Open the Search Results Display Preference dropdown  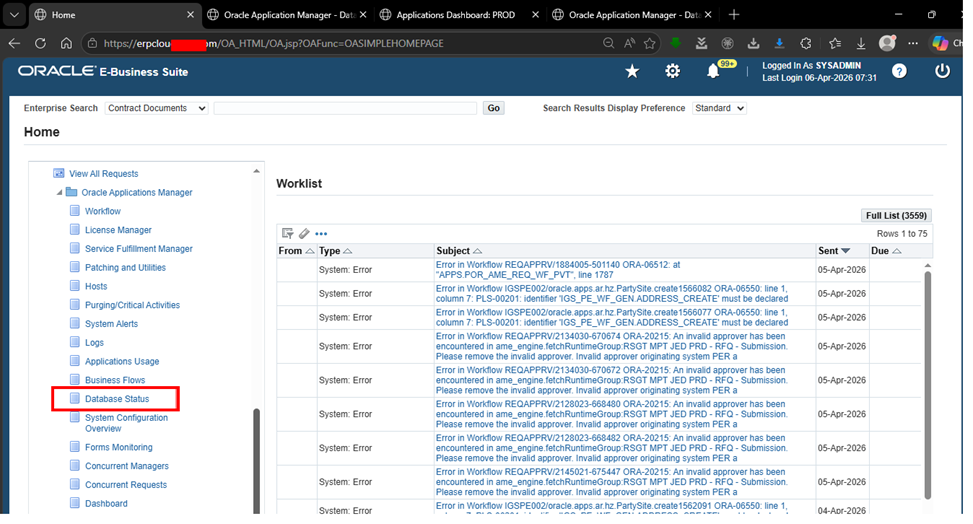pyautogui.click(x=719, y=108)
